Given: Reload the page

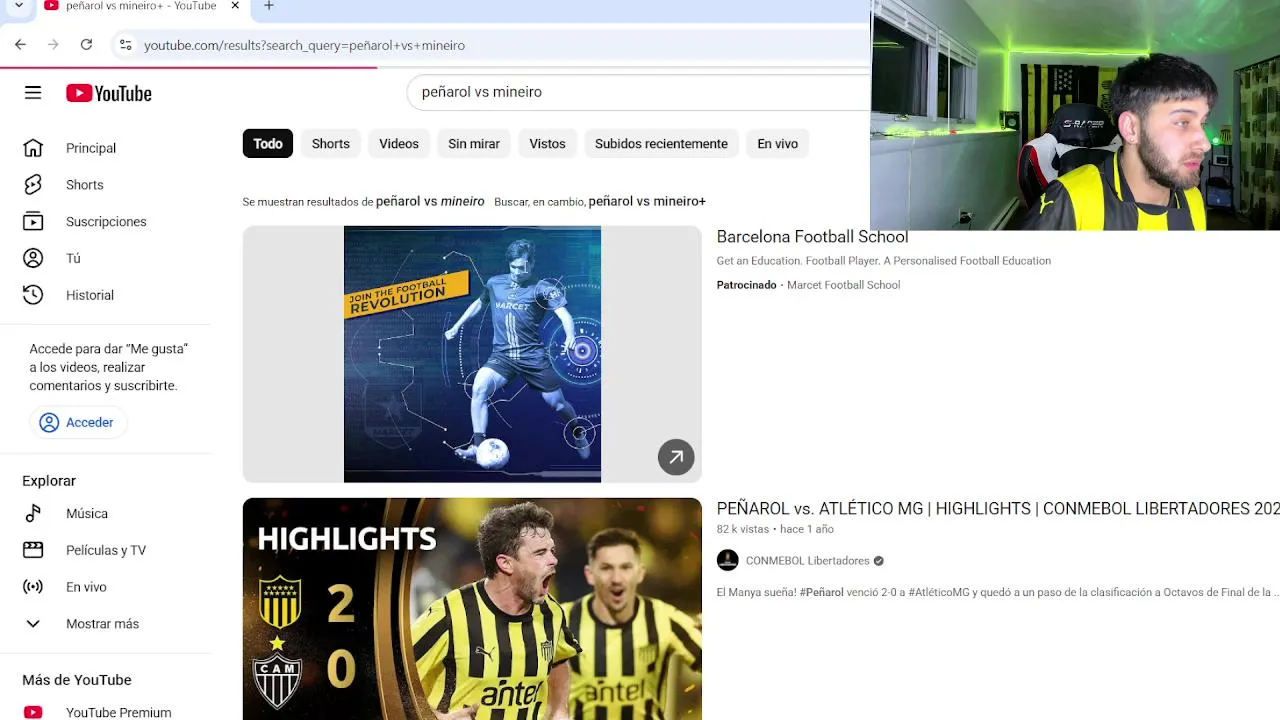Looking at the screenshot, I should [x=86, y=45].
